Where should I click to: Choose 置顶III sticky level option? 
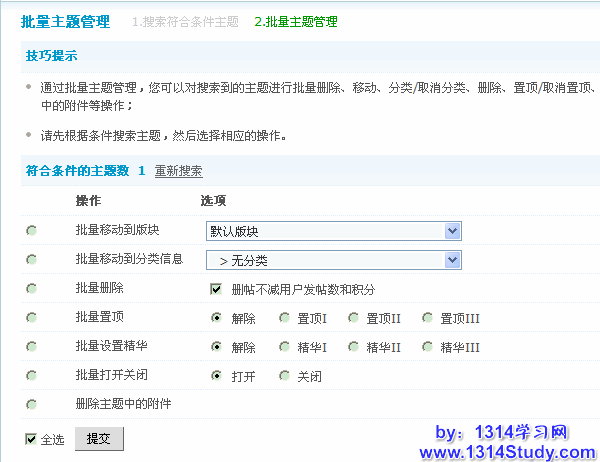428,318
